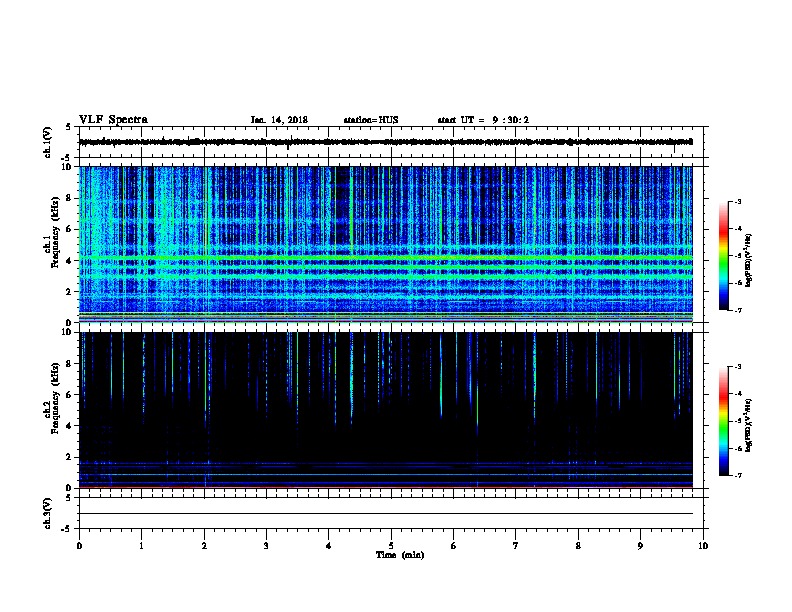Click the "8" tick label on time axis
The width and height of the screenshot is (792, 612).
click(x=578, y=546)
